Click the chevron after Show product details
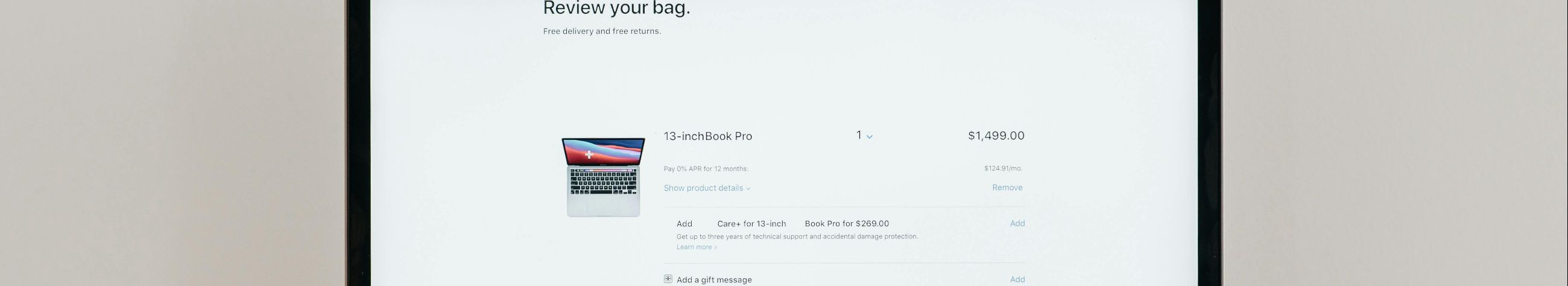Screen dimensions: 1568x286 point(748,189)
